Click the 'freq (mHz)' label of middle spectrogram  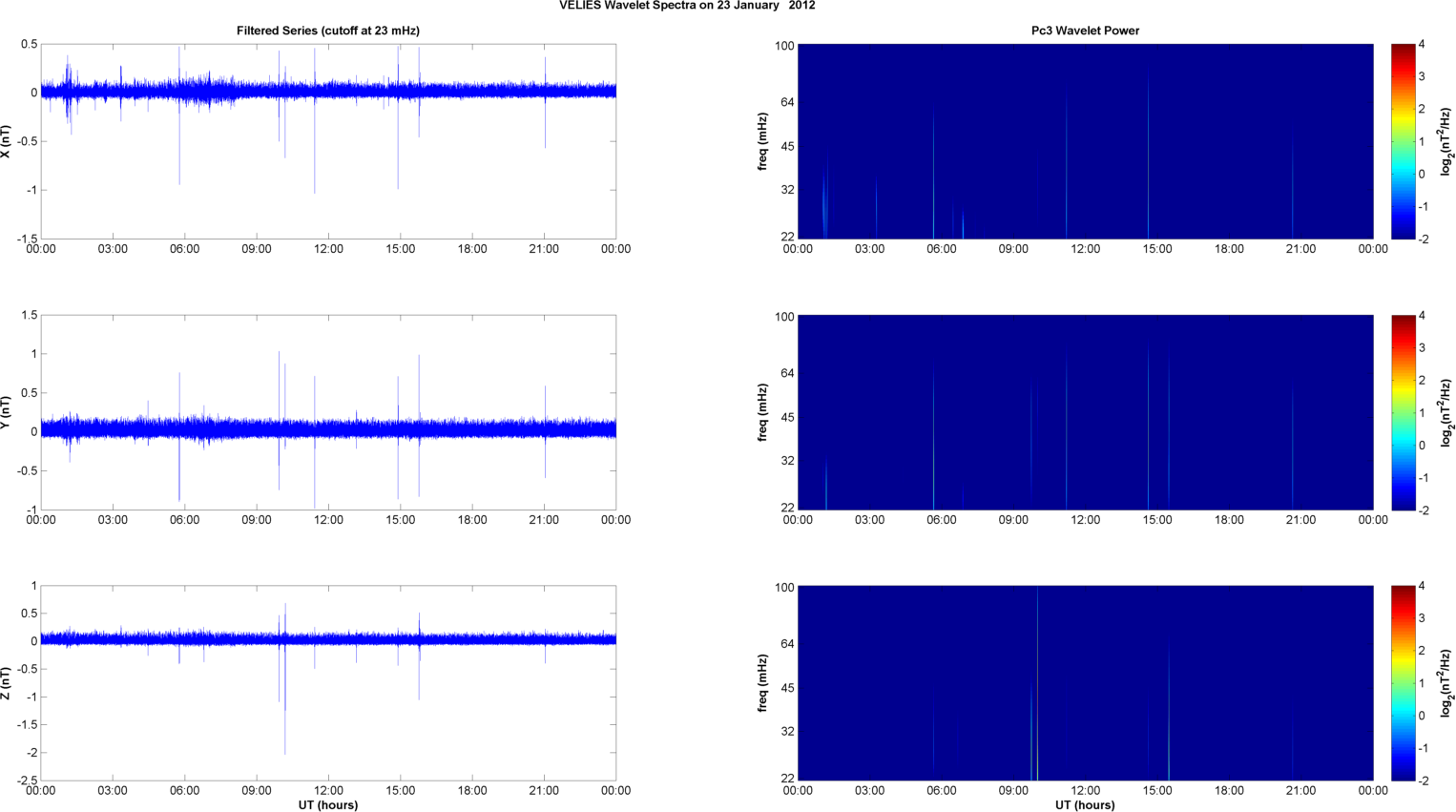click(763, 412)
